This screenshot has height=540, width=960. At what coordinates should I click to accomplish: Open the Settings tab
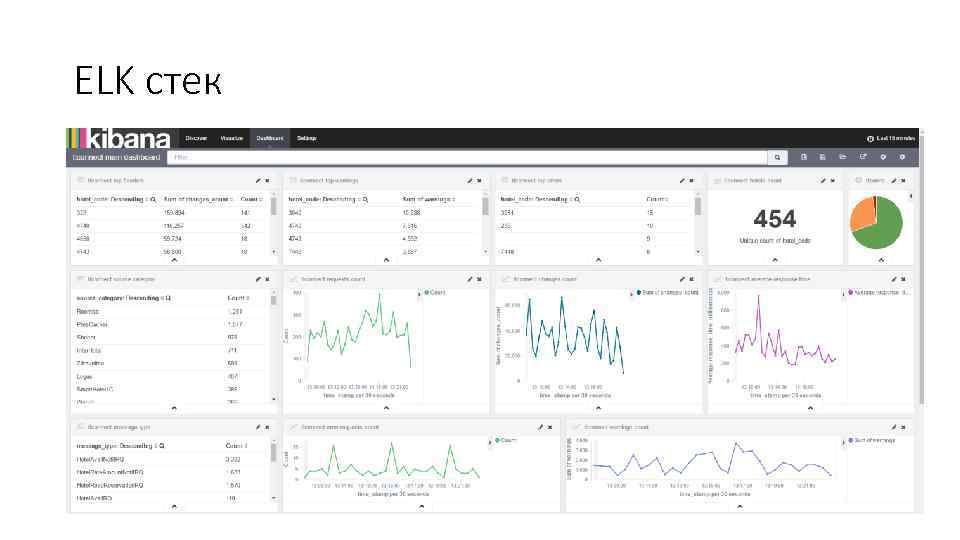pos(307,138)
